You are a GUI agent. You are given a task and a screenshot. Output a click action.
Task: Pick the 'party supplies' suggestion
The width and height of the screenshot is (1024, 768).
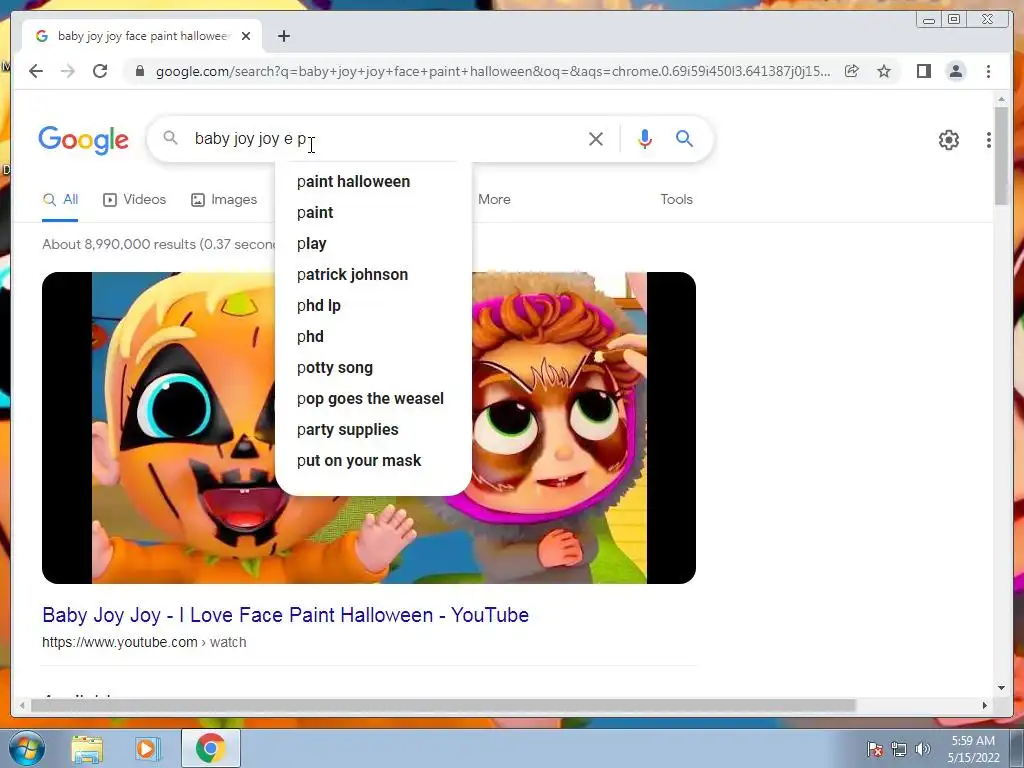click(373, 430)
